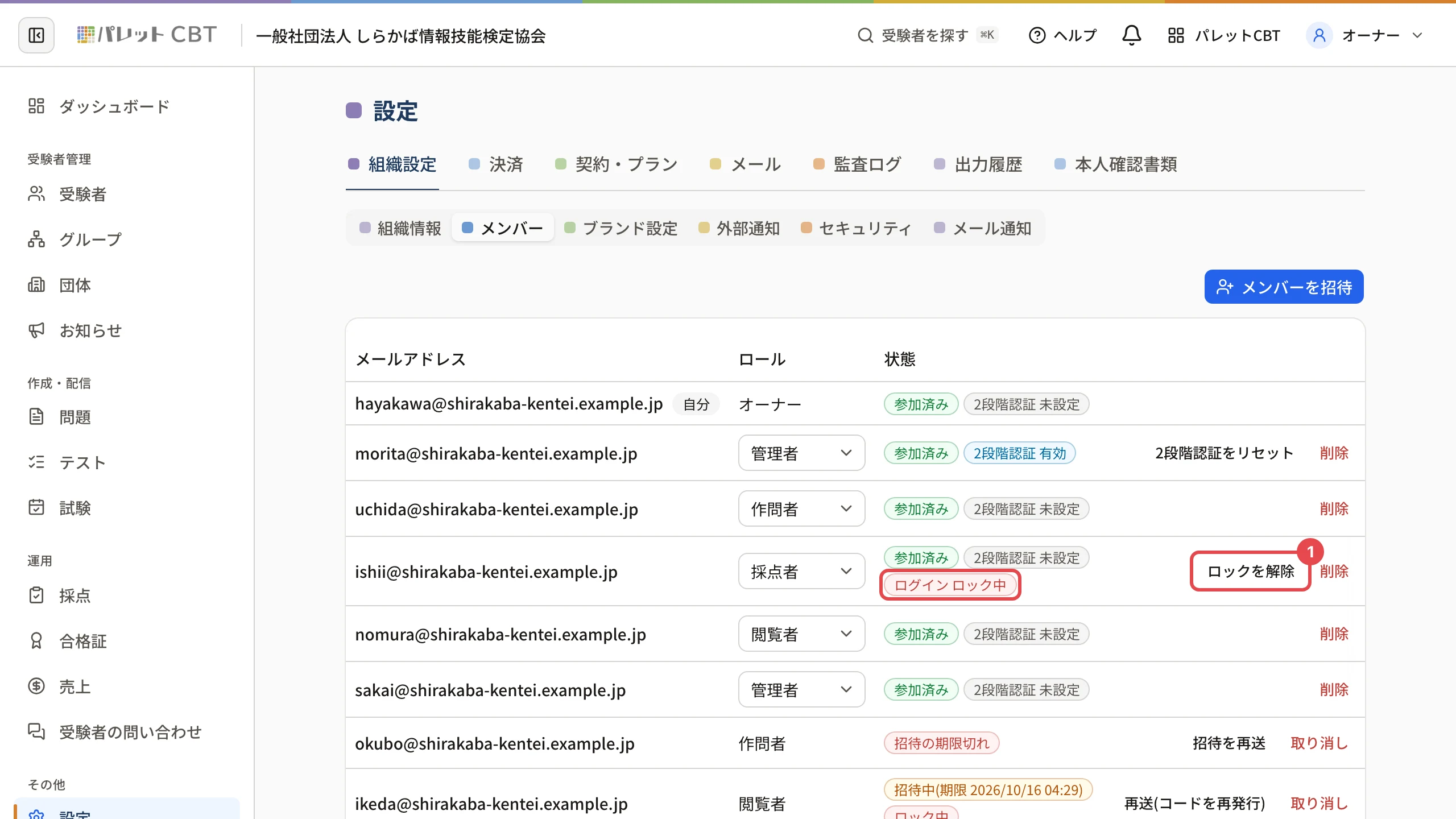This screenshot has height=819, width=1456.
Task: Delete member sakai
Action: point(1334,690)
